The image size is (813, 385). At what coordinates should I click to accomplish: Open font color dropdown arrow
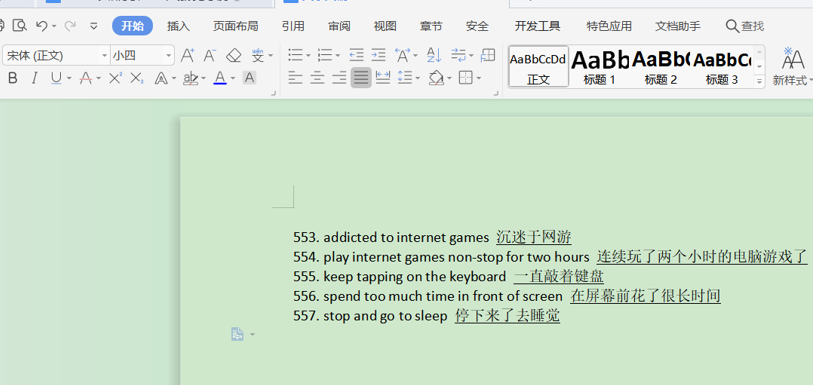pyautogui.click(x=233, y=79)
